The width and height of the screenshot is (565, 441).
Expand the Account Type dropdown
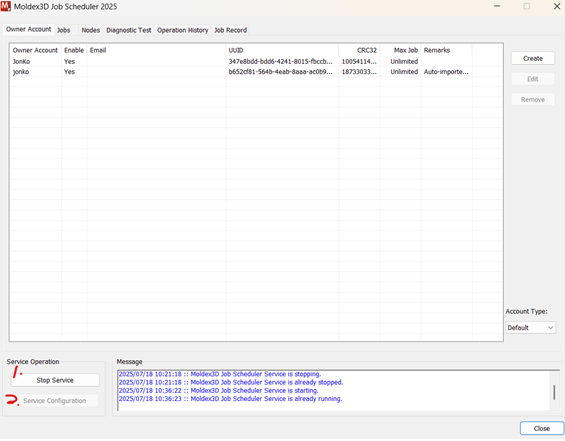point(530,328)
